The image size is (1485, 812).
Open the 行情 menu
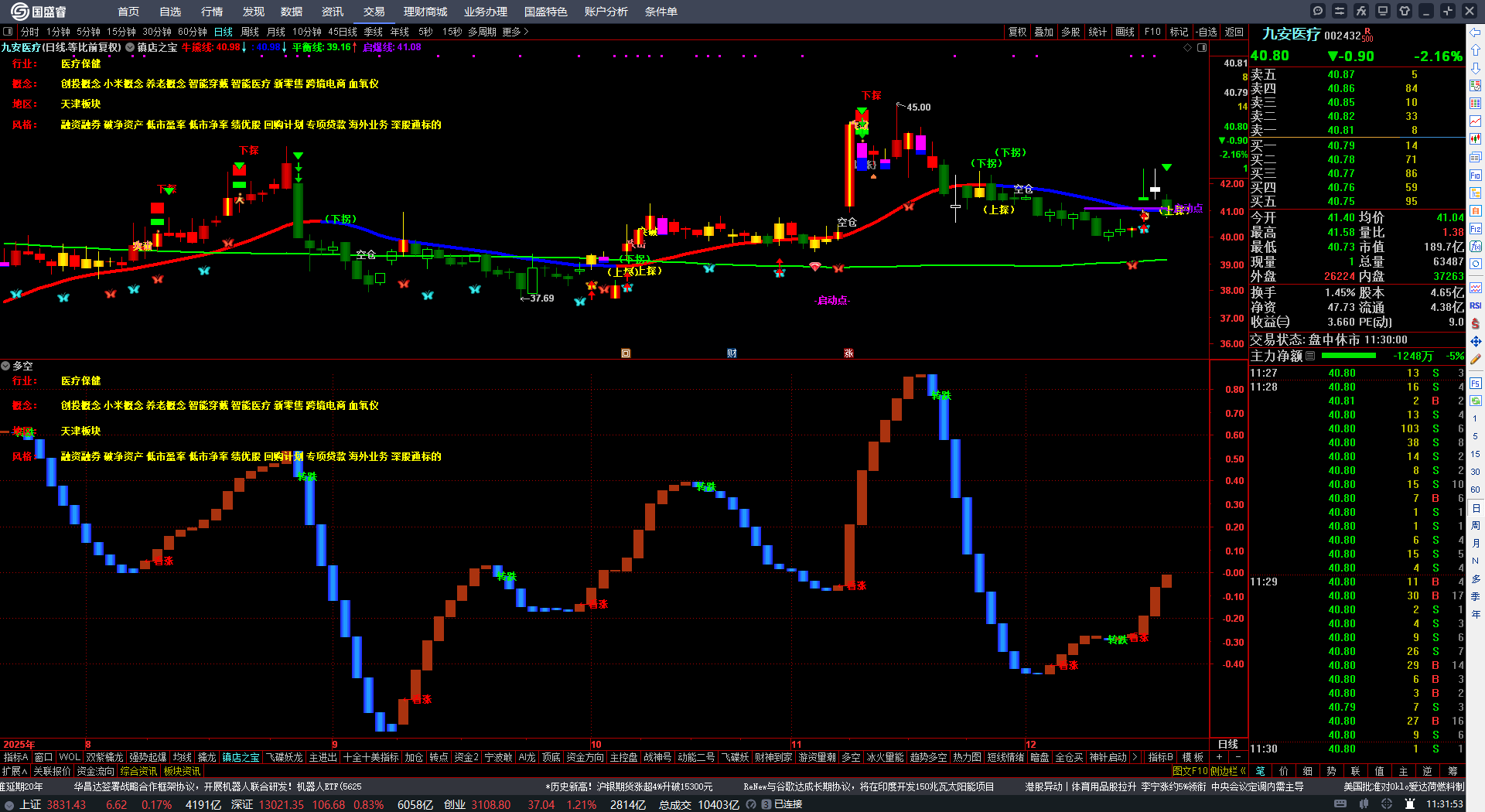(x=212, y=12)
